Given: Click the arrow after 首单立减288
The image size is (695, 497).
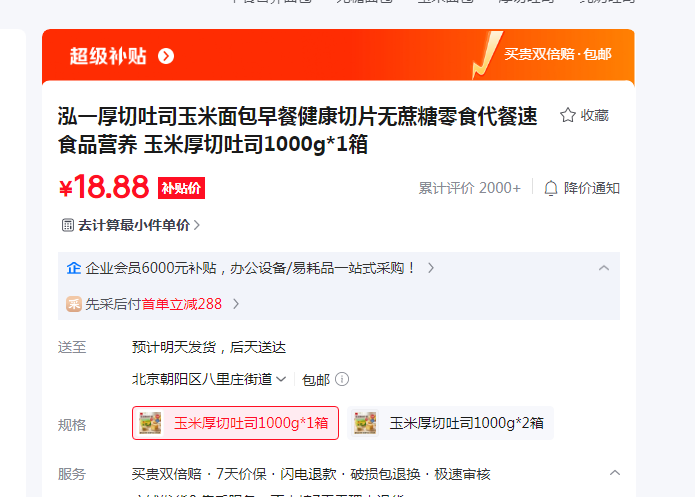Looking at the screenshot, I should click(x=236, y=304).
